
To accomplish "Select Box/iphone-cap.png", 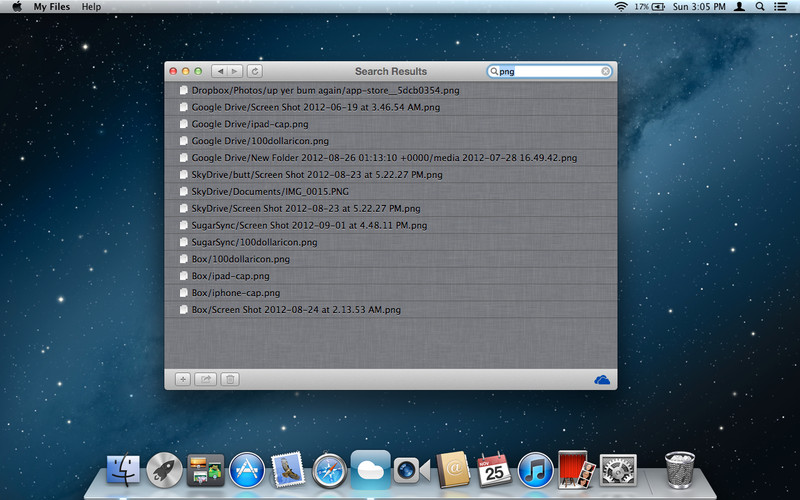I will click(x=391, y=292).
